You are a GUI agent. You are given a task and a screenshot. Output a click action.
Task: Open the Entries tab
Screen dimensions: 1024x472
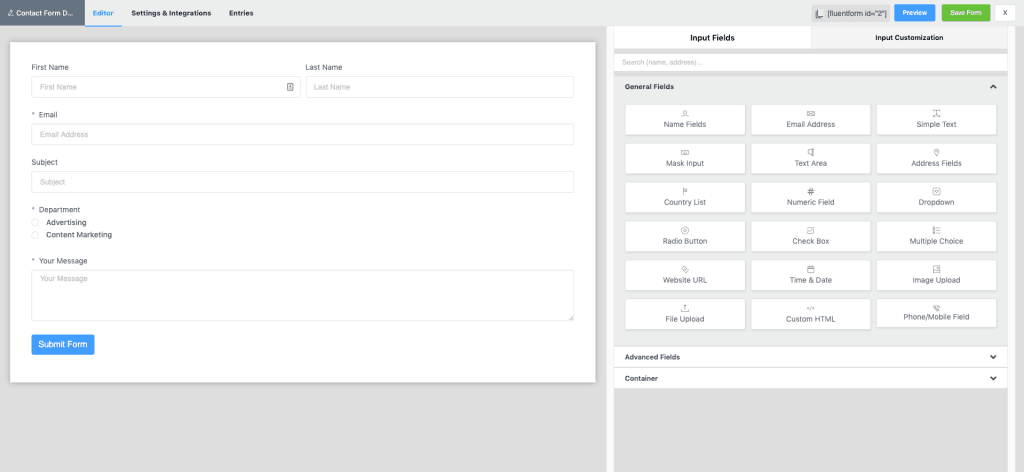(x=241, y=13)
